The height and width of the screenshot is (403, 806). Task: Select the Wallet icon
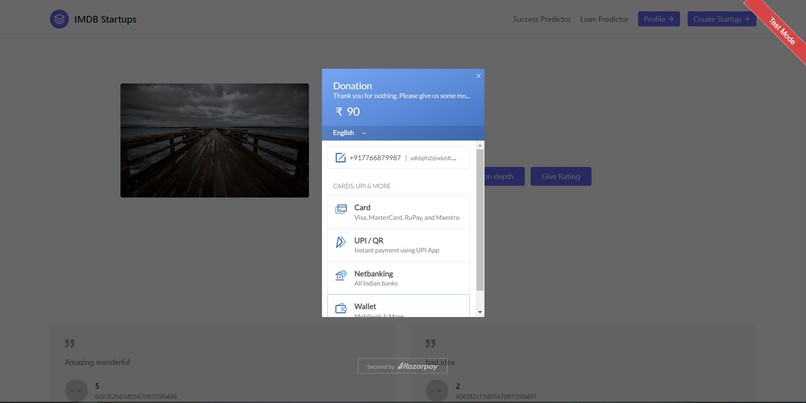pyautogui.click(x=341, y=308)
